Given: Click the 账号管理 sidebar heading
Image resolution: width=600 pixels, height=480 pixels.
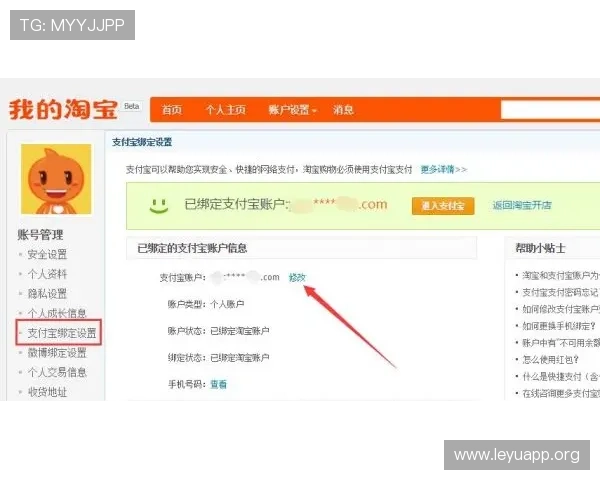Looking at the screenshot, I should [x=40, y=235].
